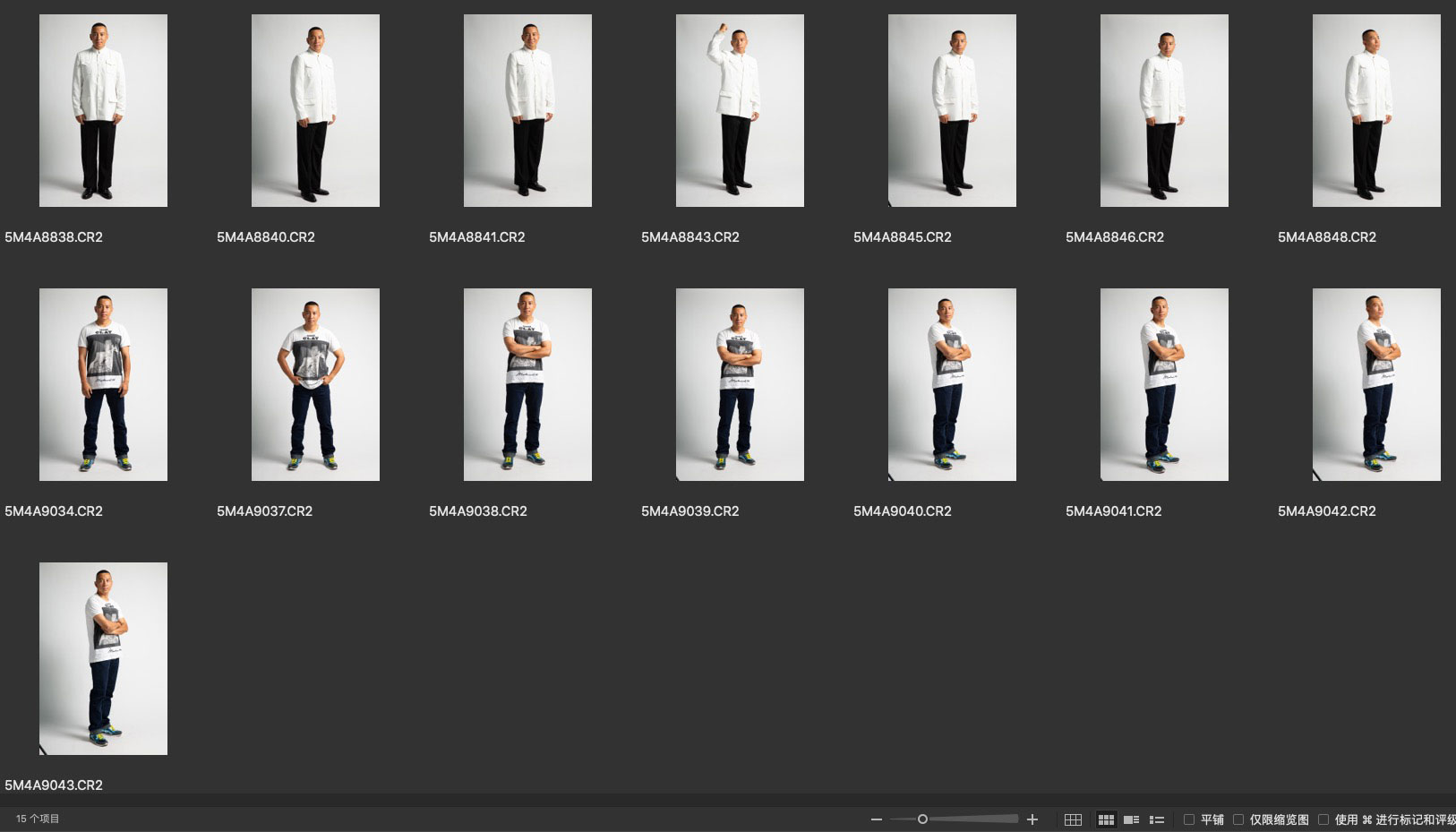Click the 5M4A8848.CR2 thumbnail image
The image size is (1456, 832).
pos(1376,110)
